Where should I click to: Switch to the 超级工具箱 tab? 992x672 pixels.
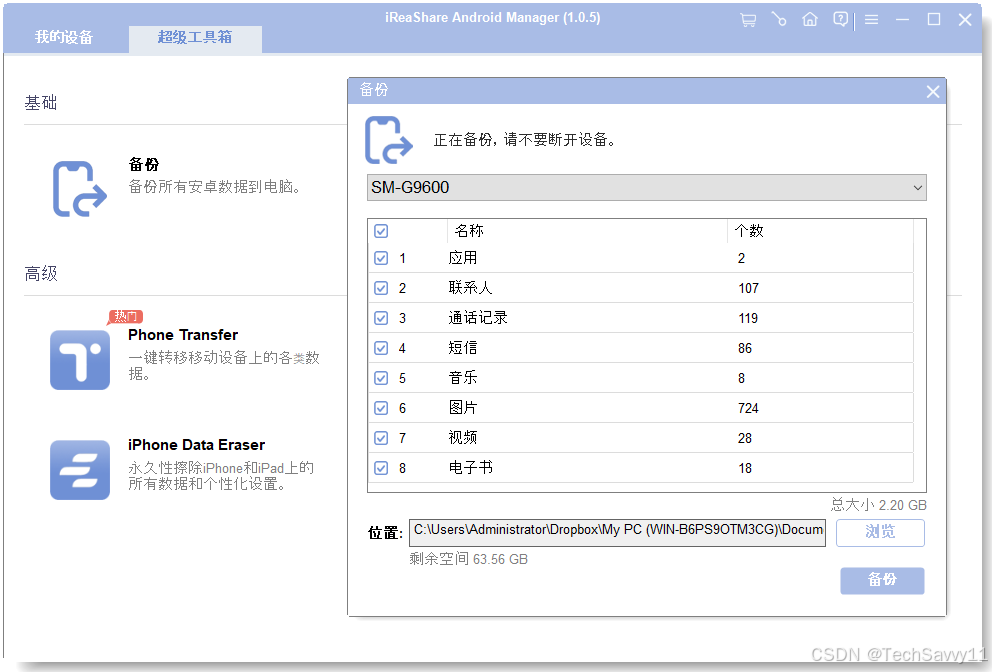coord(195,37)
